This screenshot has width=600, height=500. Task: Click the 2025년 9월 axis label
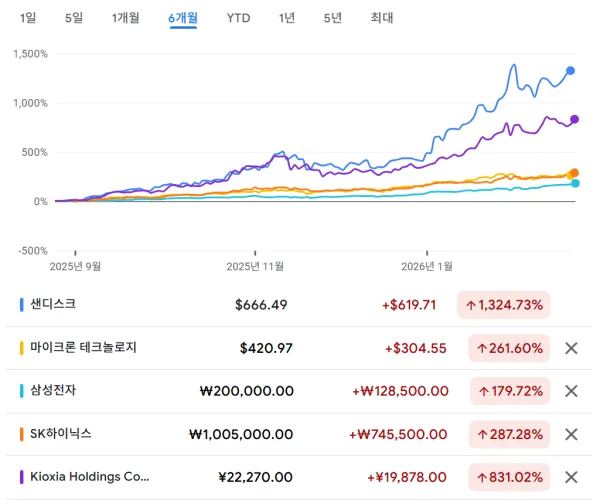[x=75, y=266]
